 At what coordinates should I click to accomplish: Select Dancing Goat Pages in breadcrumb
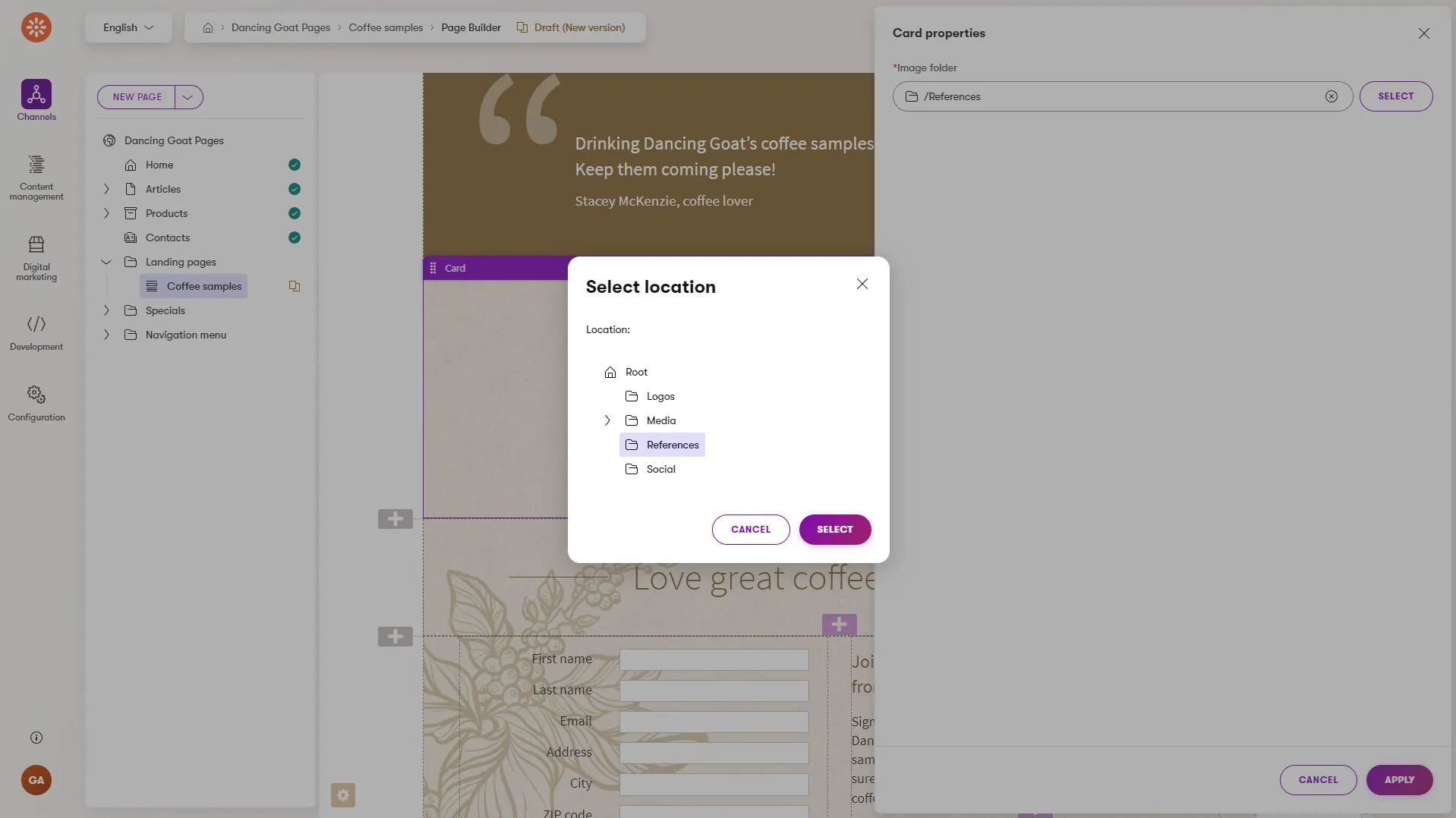pos(281,27)
